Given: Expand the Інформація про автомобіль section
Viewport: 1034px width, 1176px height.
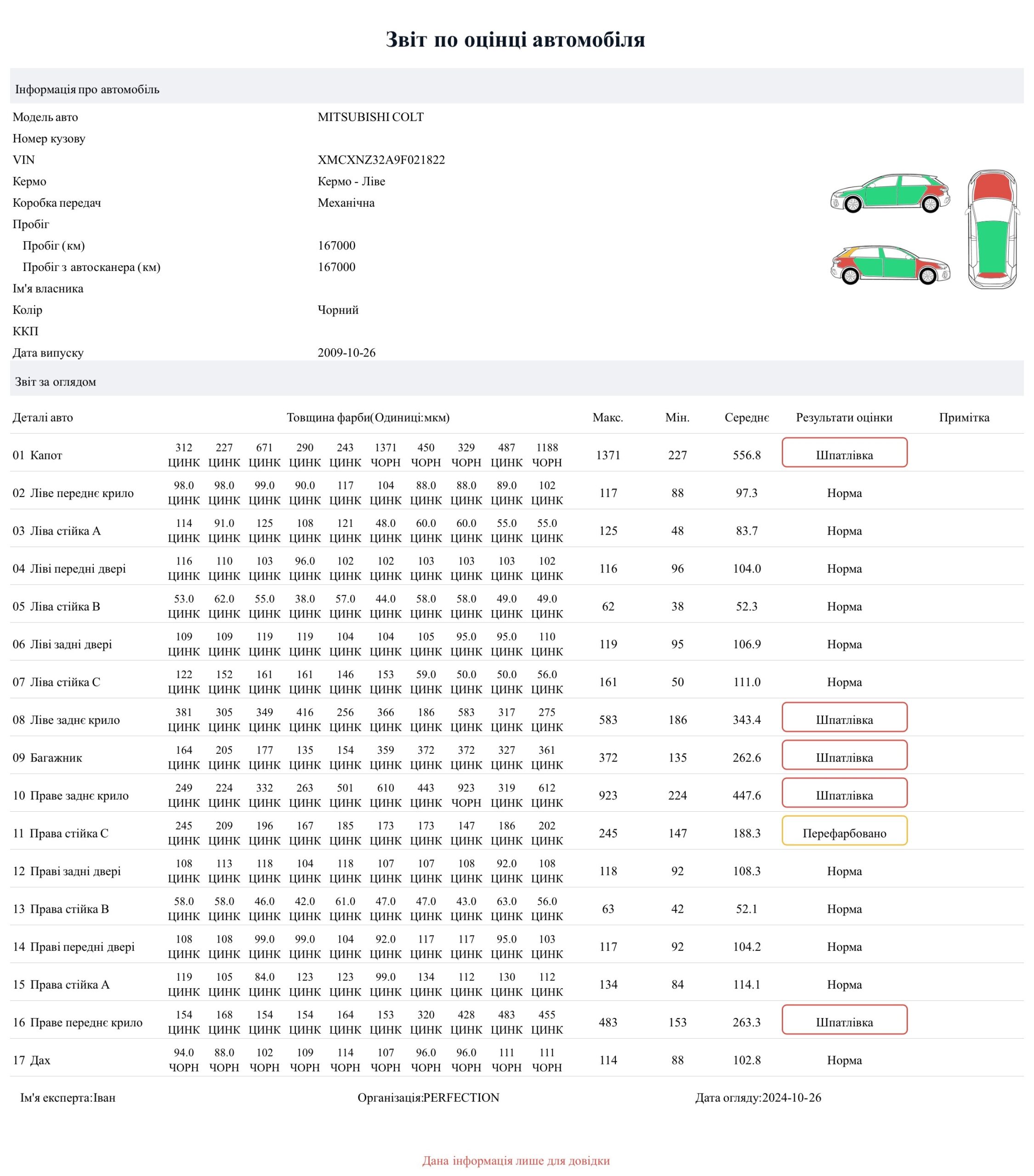Looking at the screenshot, I should (x=87, y=90).
